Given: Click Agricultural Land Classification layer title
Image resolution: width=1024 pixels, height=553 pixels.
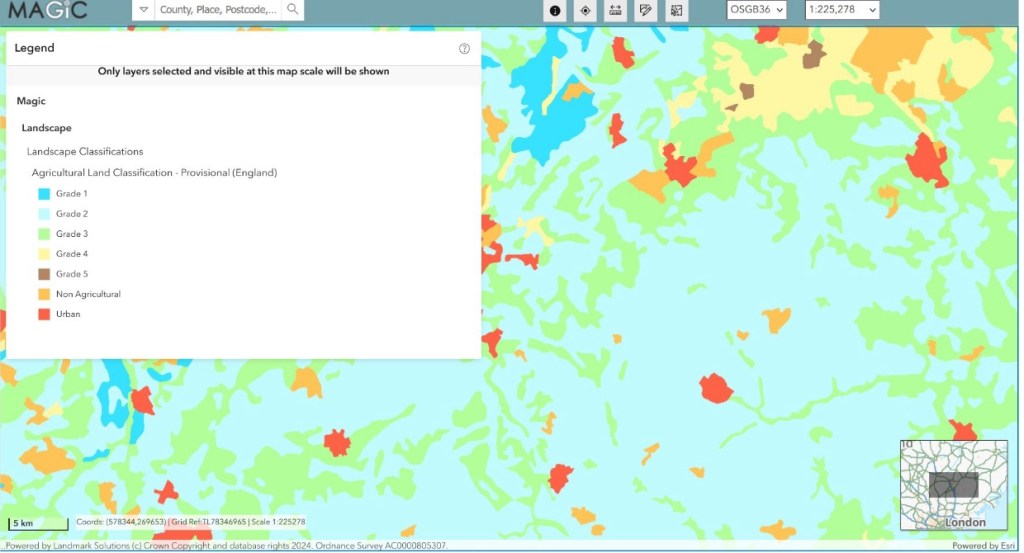Looking at the screenshot, I should 154,173.
